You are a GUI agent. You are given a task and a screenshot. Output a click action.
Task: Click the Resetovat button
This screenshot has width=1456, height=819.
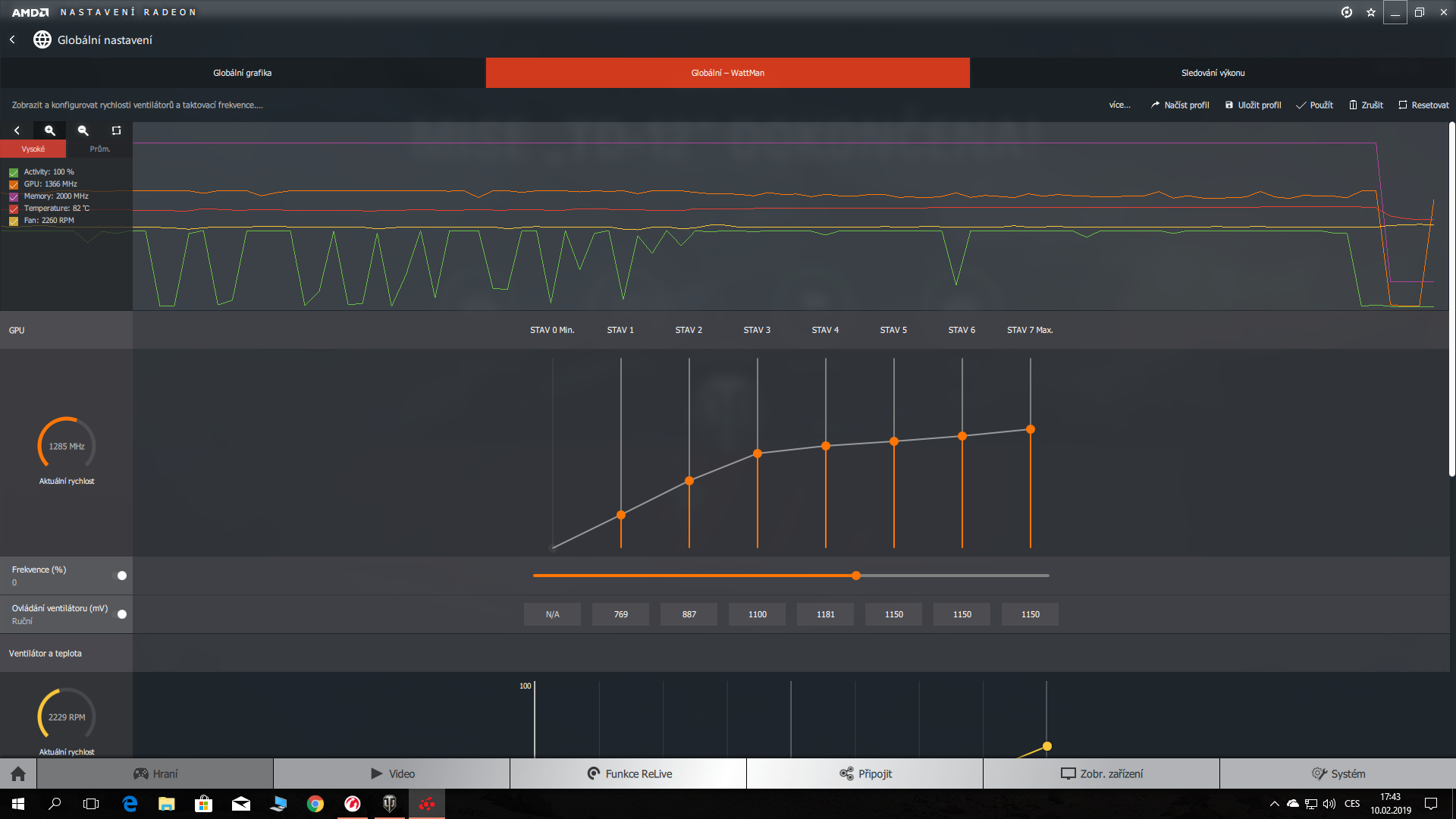1423,105
